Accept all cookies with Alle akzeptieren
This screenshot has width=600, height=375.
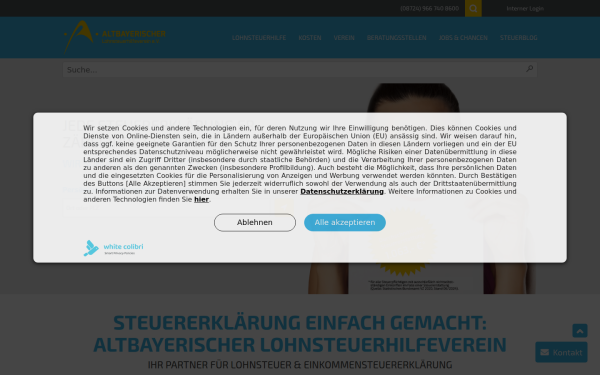(x=345, y=222)
